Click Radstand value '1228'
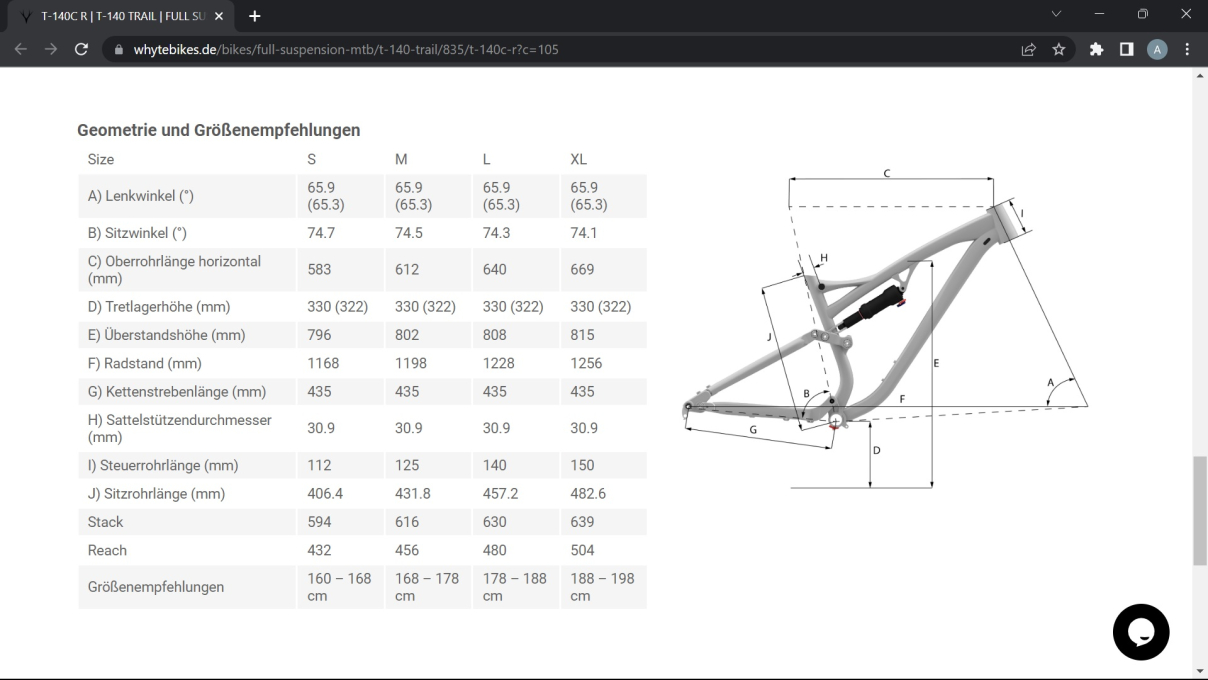 [499, 363]
